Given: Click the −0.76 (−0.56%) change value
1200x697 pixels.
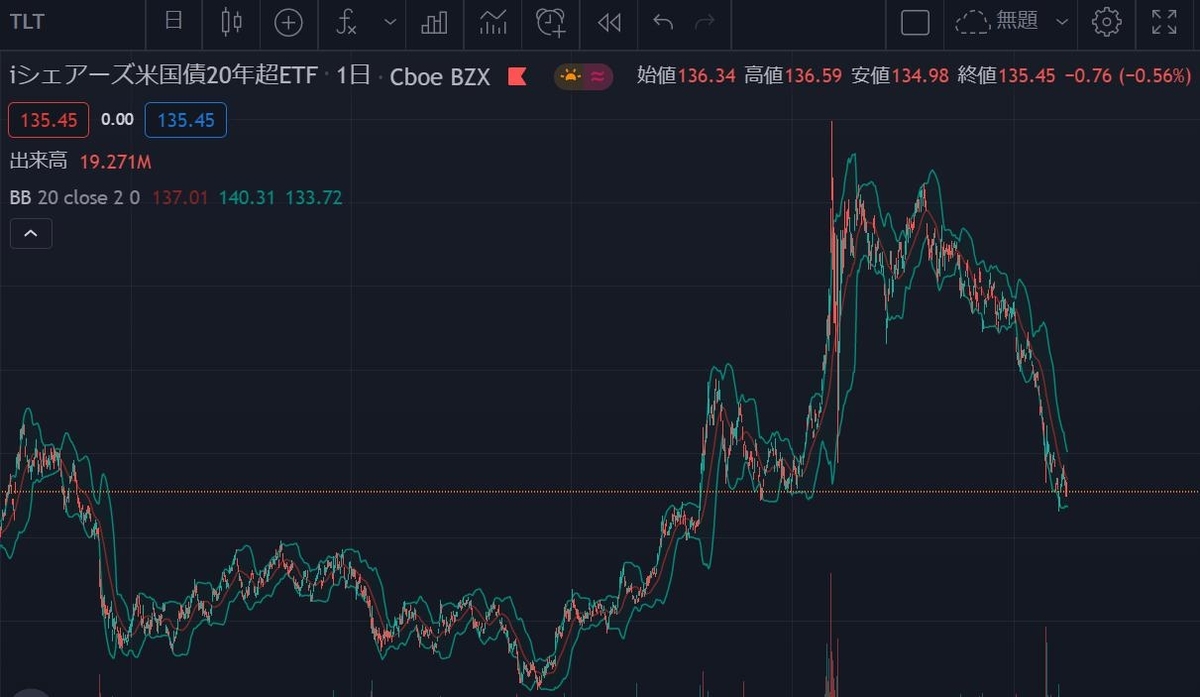Looking at the screenshot, I should click(x=1128, y=76).
